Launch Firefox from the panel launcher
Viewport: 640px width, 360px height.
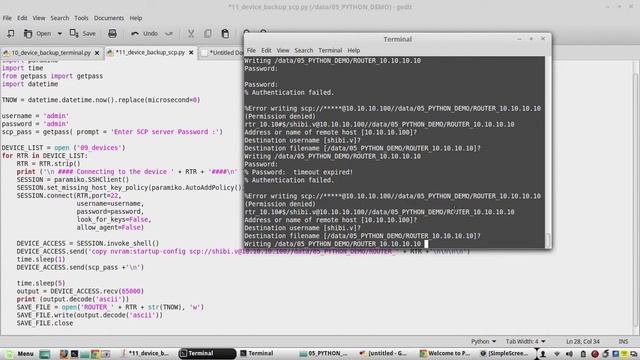tap(64, 353)
